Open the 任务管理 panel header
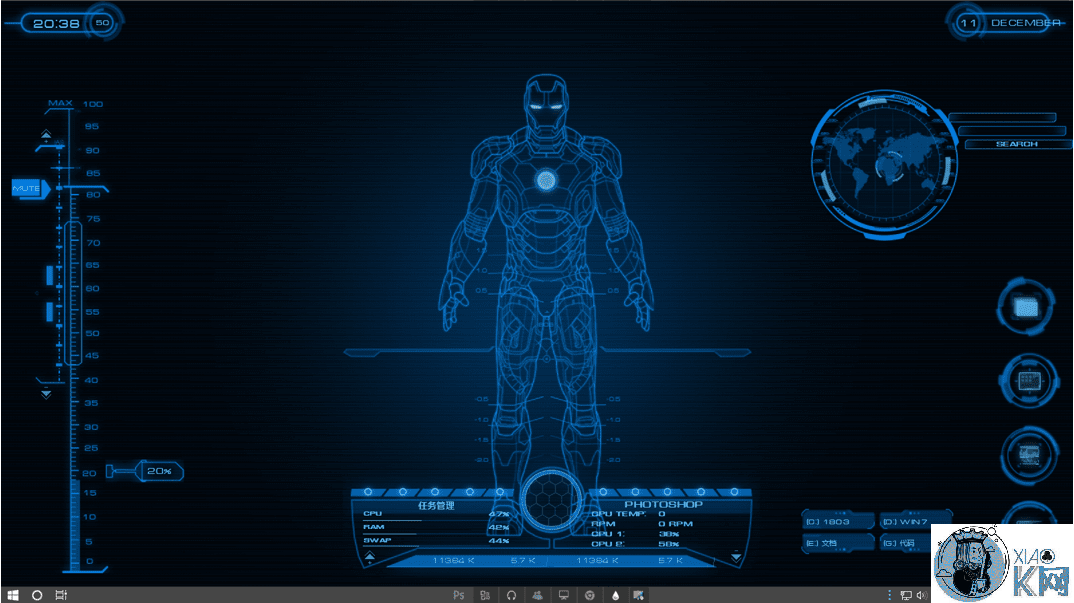 [436, 506]
